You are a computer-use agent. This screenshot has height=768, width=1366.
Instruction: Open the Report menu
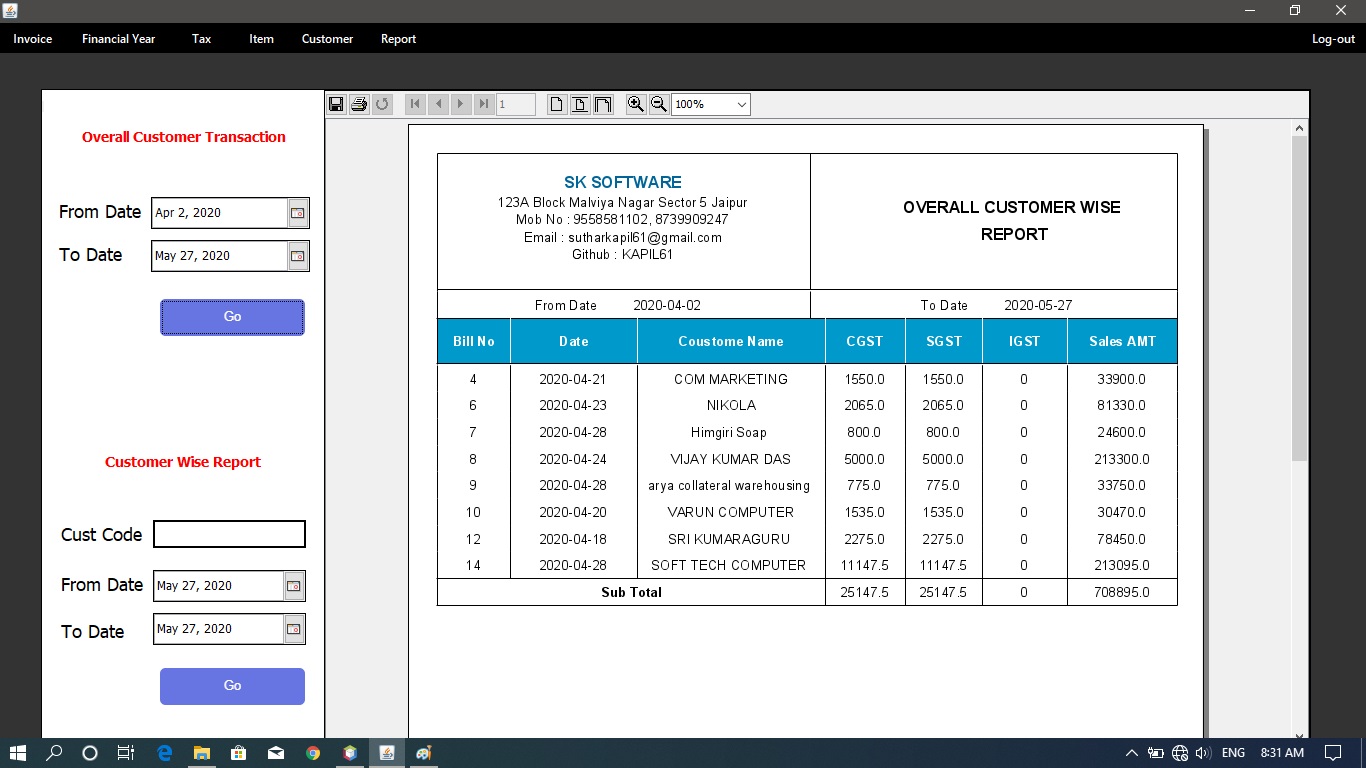click(398, 39)
